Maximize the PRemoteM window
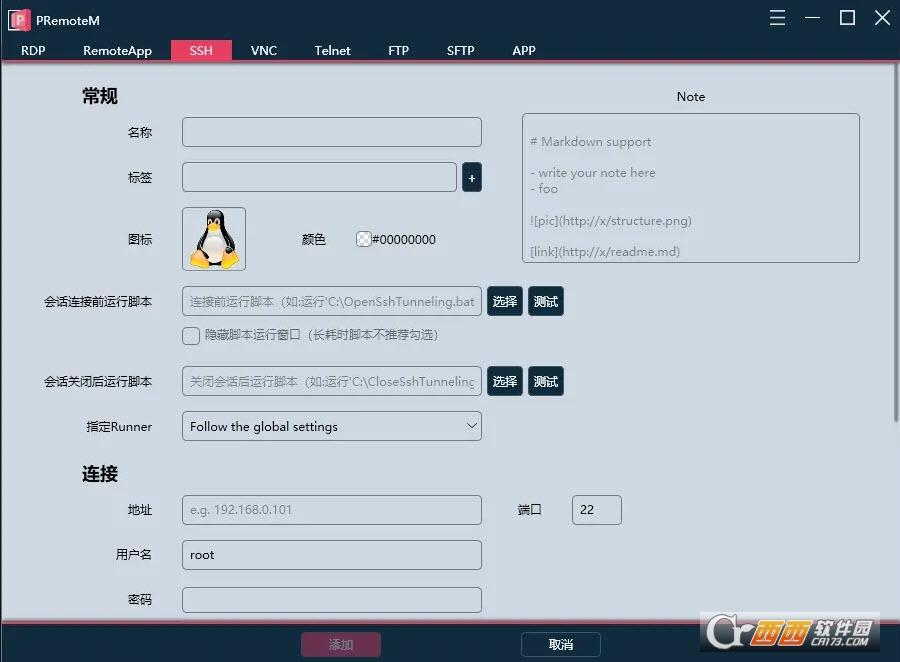This screenshot has width=900, height=662. (847, 18)
